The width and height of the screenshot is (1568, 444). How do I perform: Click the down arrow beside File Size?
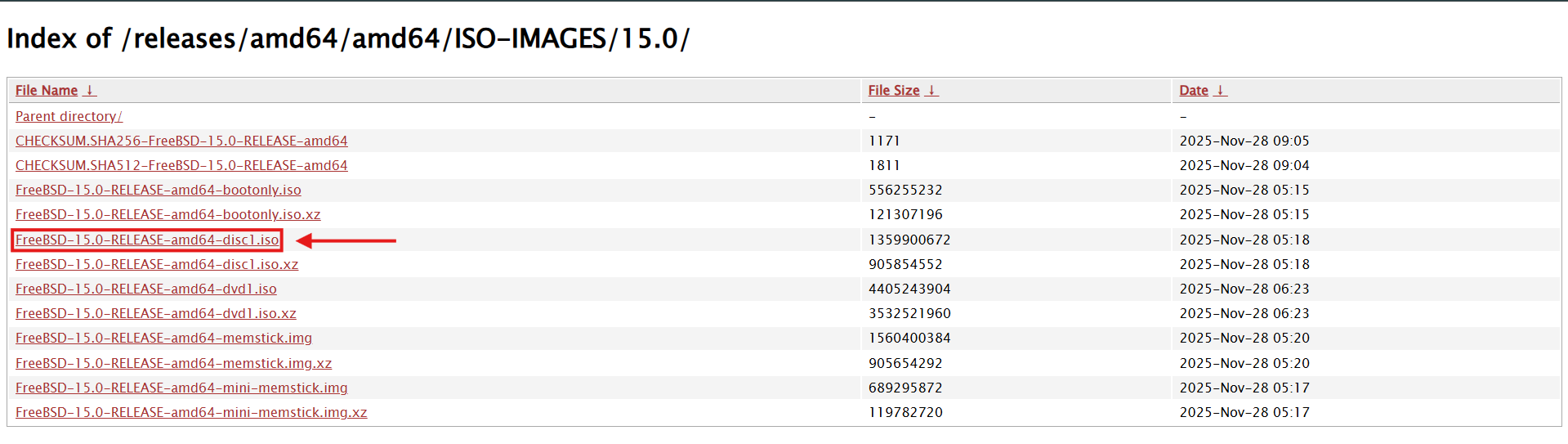coord(931,90)
